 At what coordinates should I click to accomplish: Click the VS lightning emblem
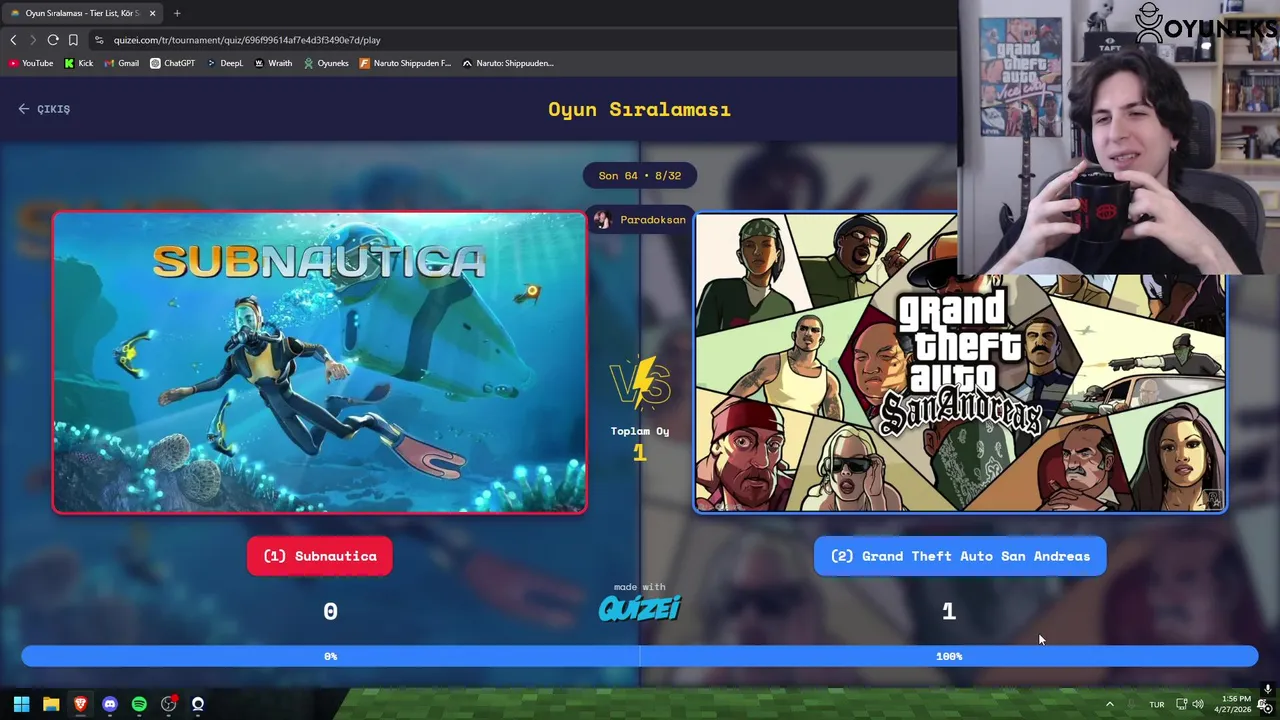pos(640,383)
